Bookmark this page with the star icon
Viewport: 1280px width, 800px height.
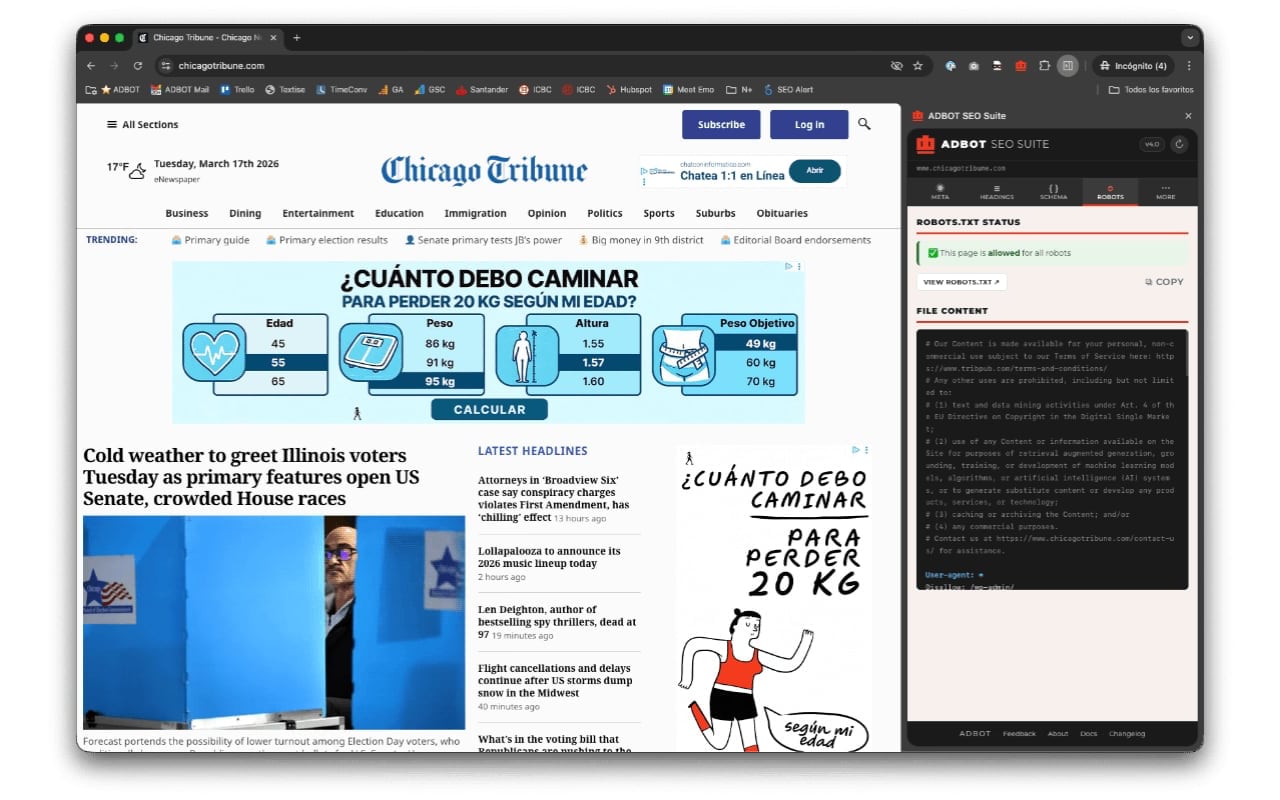(x=918, y=66)
